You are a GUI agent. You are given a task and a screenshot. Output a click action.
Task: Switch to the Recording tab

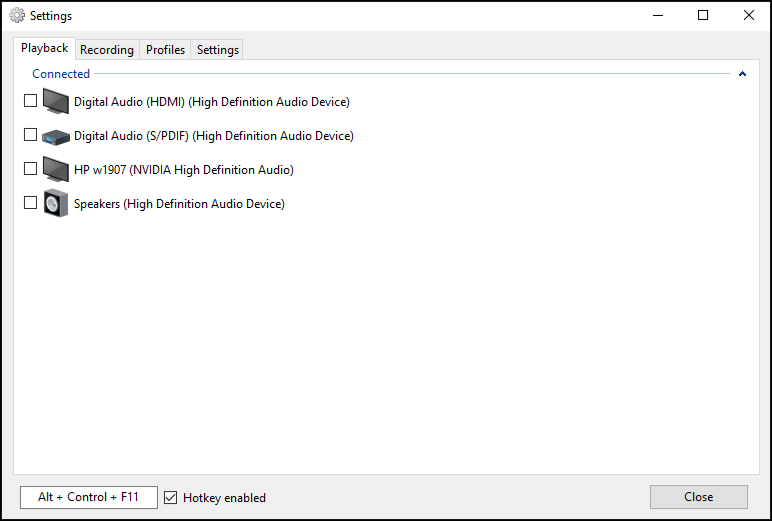click(107, 50)
